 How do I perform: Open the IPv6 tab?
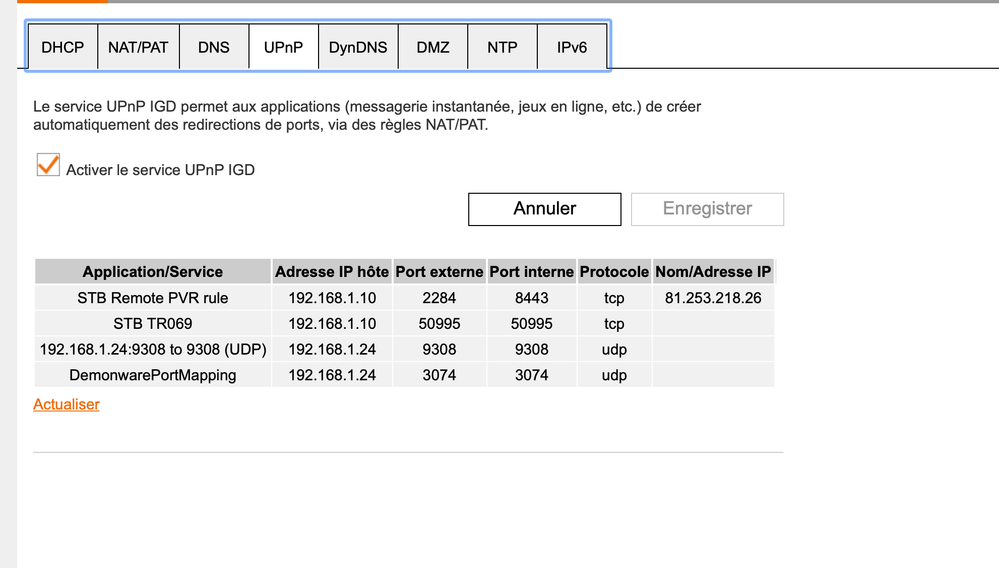[572, 47]
